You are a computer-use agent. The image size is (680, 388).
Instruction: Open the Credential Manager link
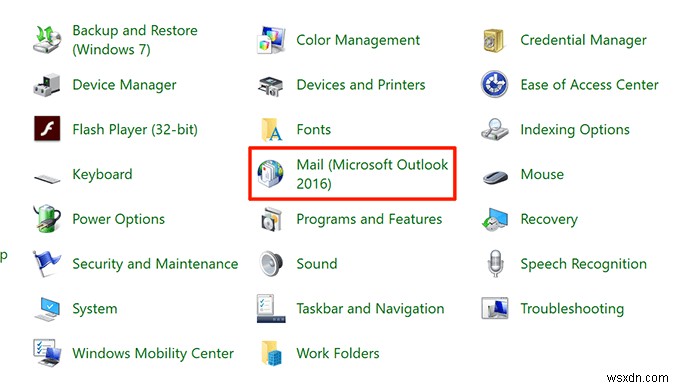pos(583,40)
